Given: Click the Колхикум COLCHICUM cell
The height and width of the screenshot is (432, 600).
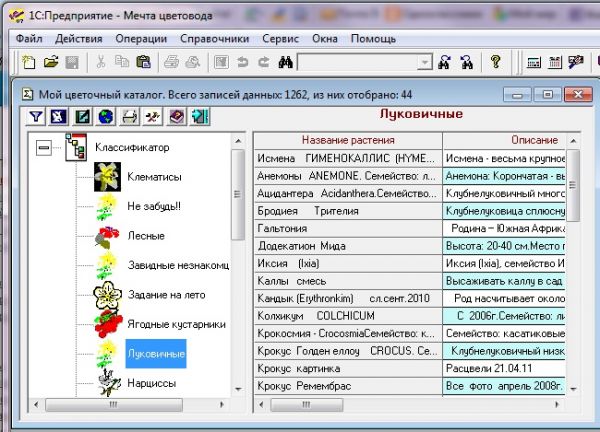Looking at the screenshot, I should click(x=348, y=316).
